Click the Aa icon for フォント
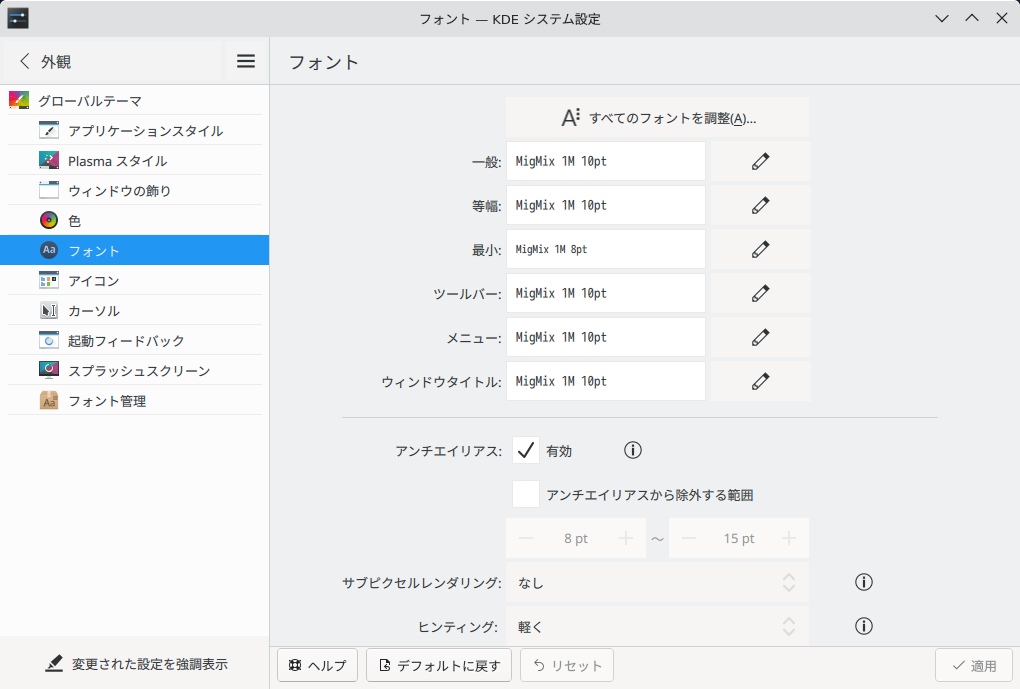Viewport: 1020px width, 689px height. tap(49, 250)
